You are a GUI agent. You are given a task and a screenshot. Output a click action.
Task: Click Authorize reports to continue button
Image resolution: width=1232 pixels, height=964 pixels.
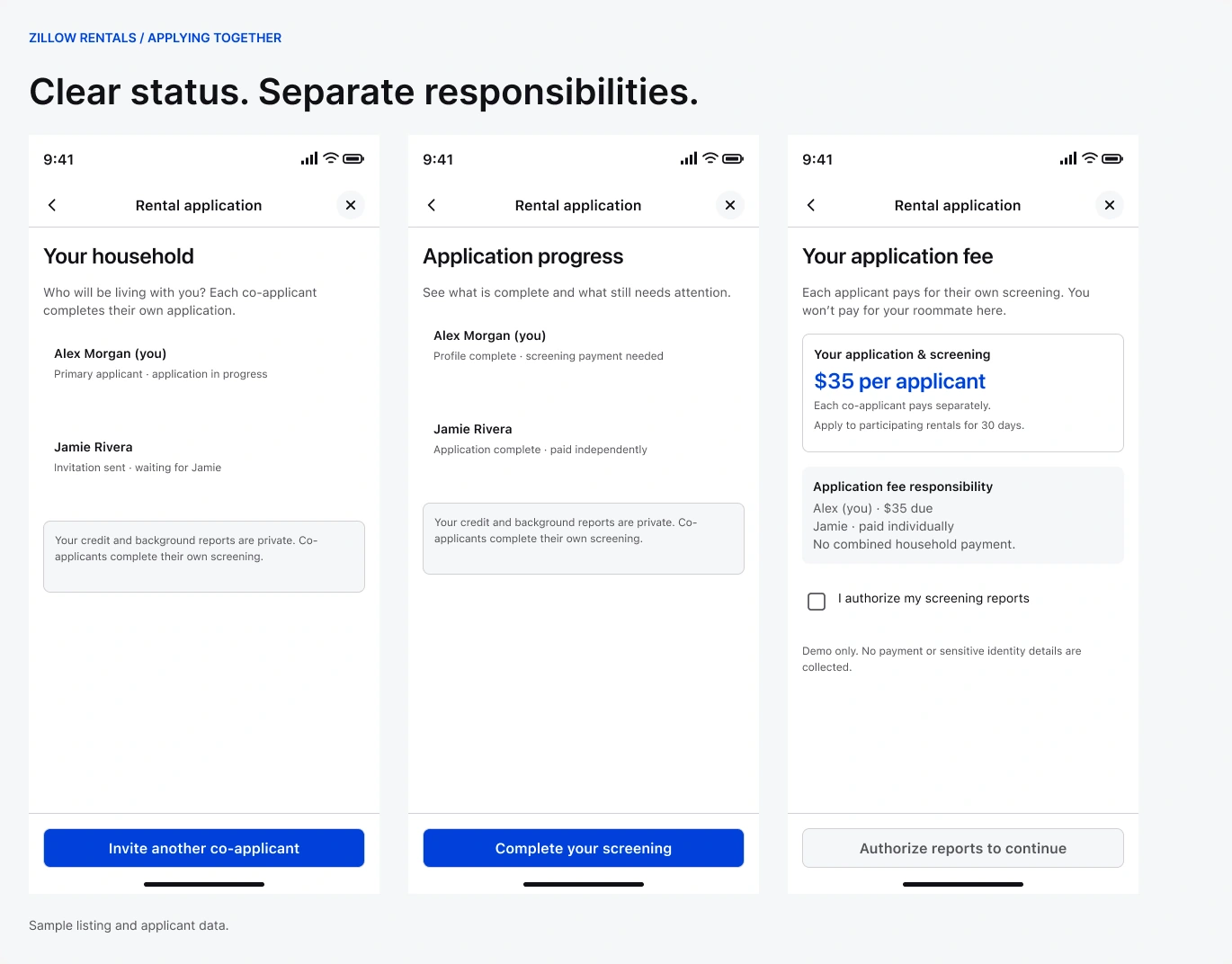963,848
